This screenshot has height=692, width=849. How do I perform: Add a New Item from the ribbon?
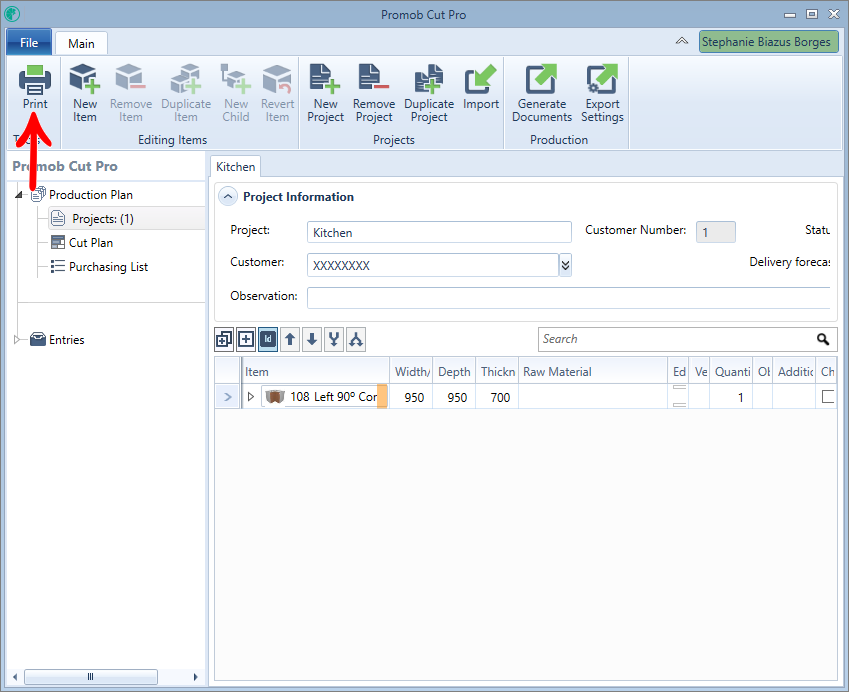[85, 93]
